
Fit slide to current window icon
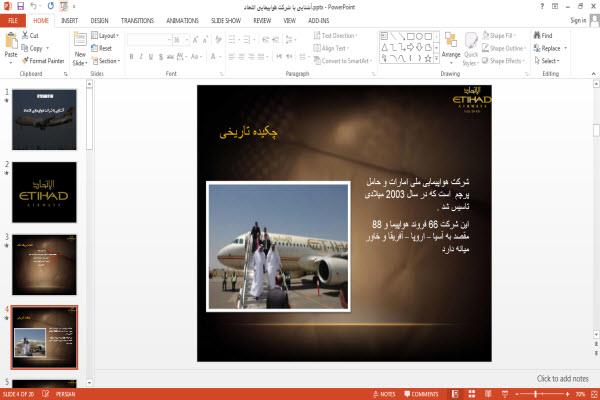click(594, 394)
